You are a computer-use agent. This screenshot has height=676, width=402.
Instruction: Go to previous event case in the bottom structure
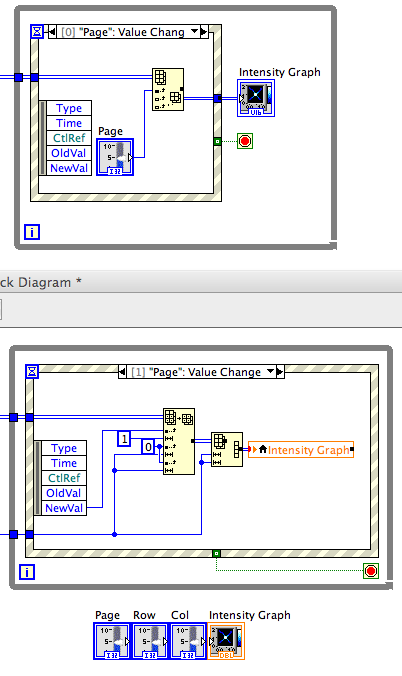tap(122, 372)
